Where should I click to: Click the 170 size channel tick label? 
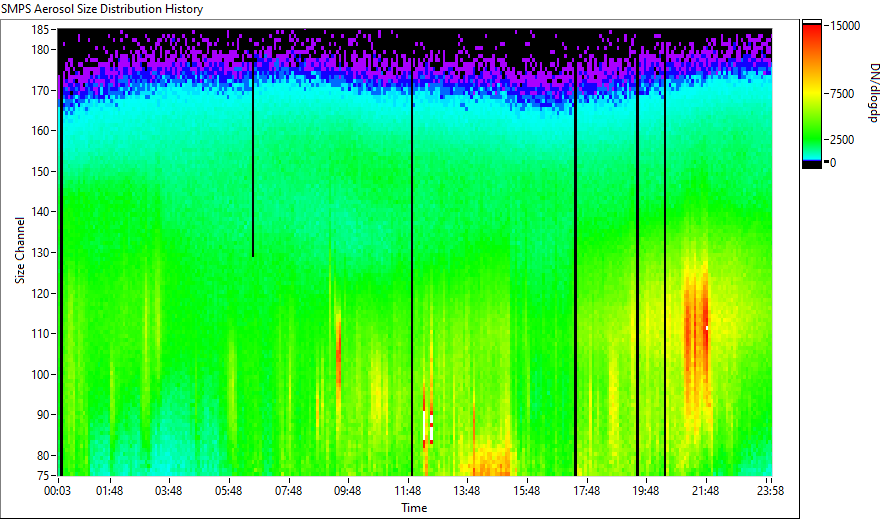point(41,90)
